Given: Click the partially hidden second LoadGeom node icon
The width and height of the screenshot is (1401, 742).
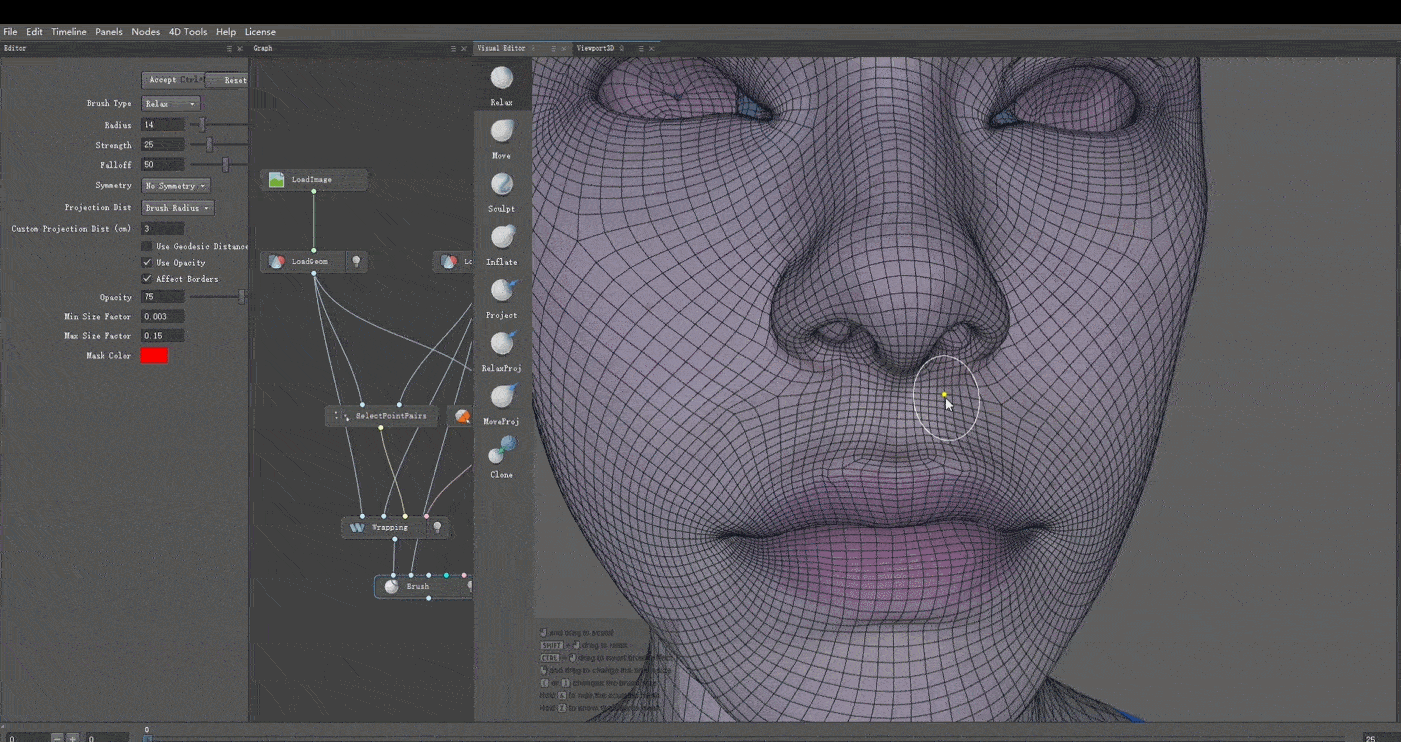Looking at the screenshot, I should (x=449, y=262).
